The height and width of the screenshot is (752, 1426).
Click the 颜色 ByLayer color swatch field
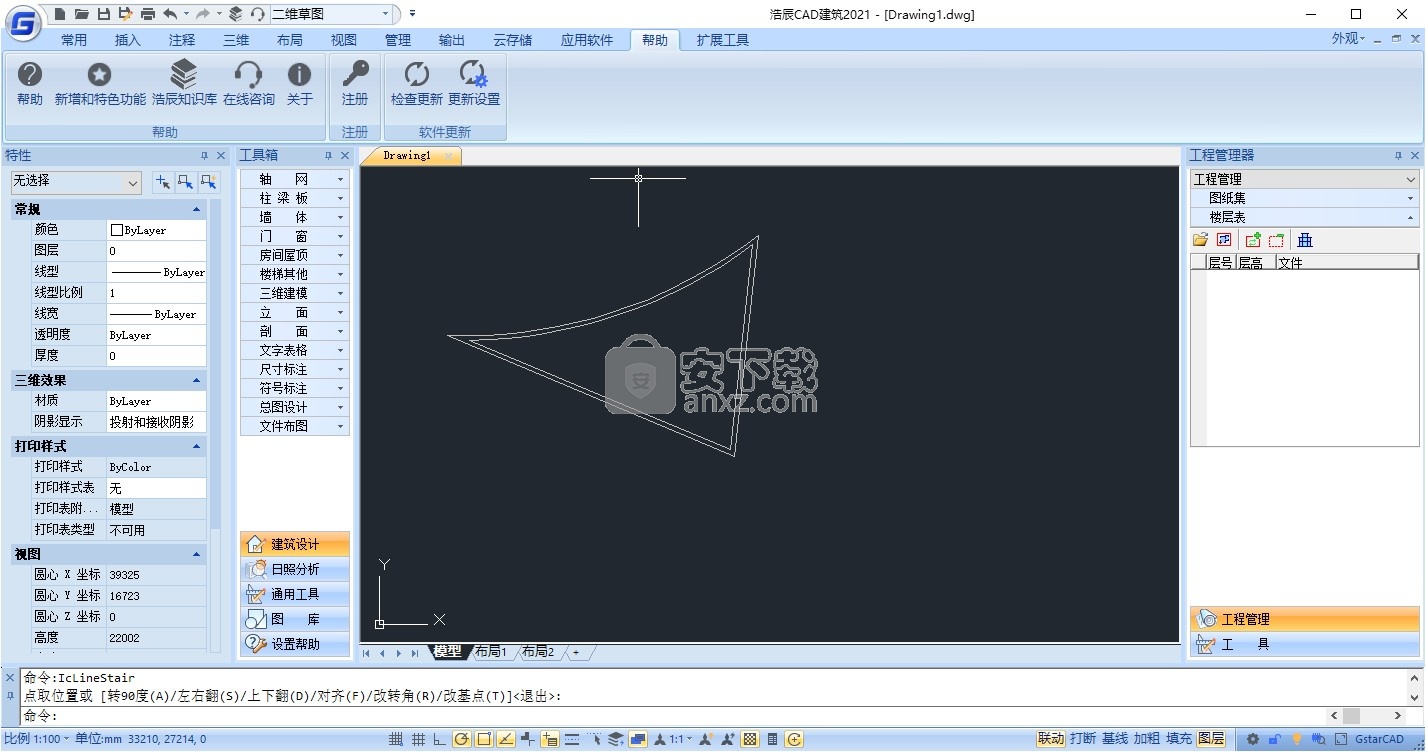(157, 230)
